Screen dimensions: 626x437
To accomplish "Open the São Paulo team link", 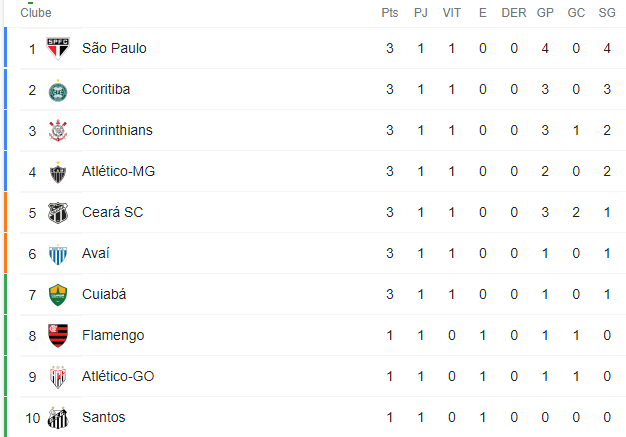I will coord(114,48).
